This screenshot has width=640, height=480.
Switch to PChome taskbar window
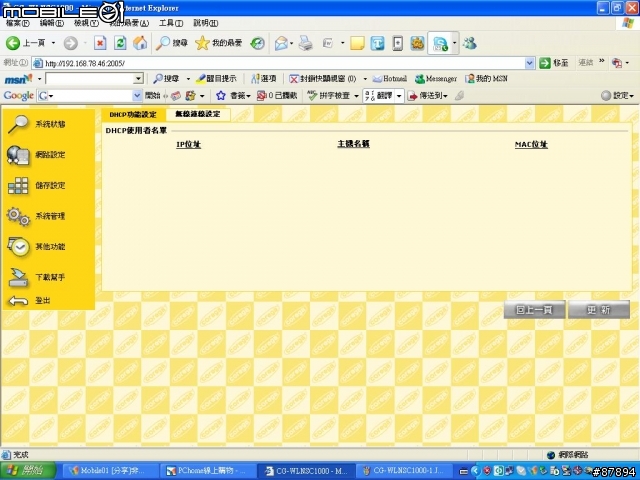[x=206, y=471]
